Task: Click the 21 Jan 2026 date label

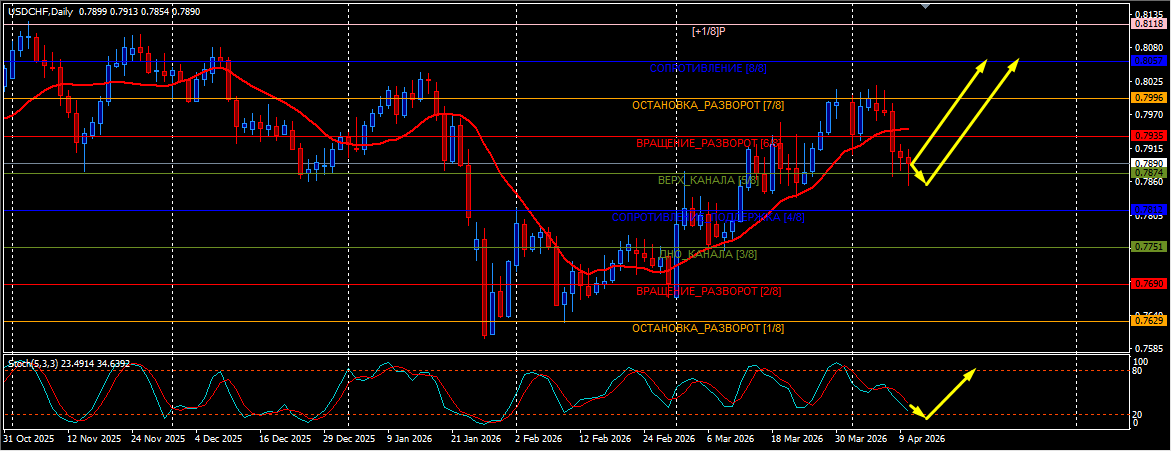Action: pyautogui.click(x=478, y=440)
